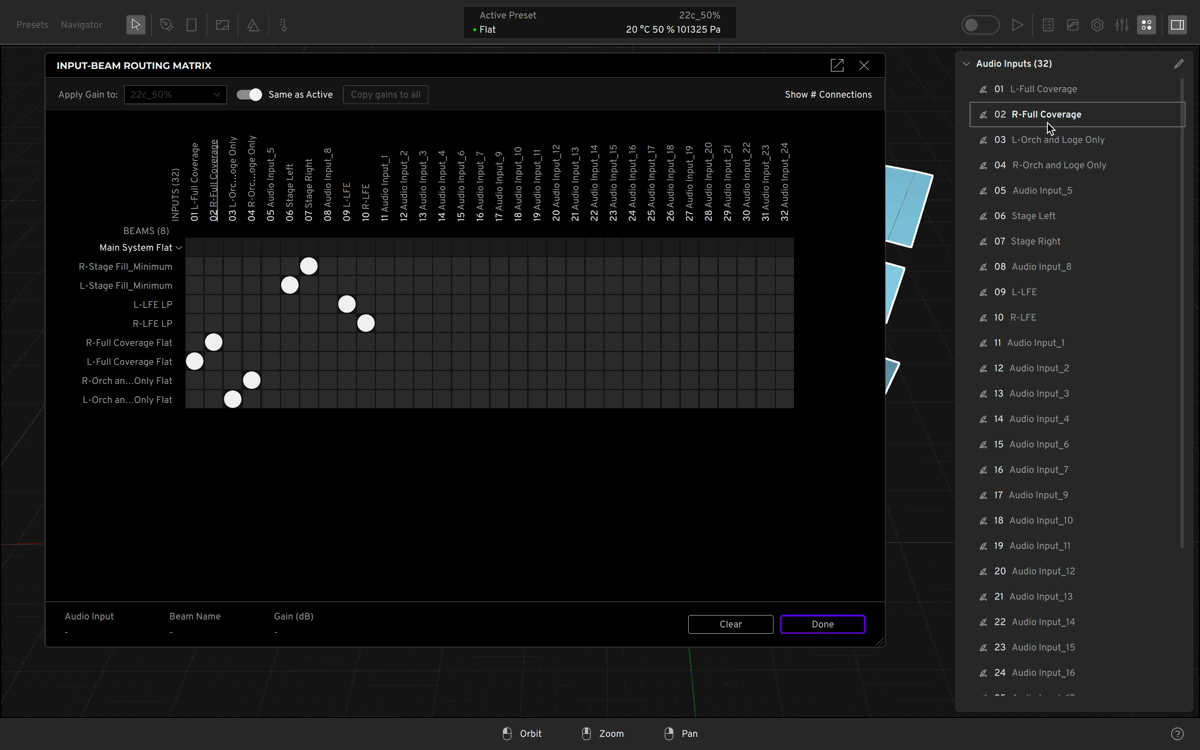
Task: Open the mixer sliders icon
Action: point(1122,25)
